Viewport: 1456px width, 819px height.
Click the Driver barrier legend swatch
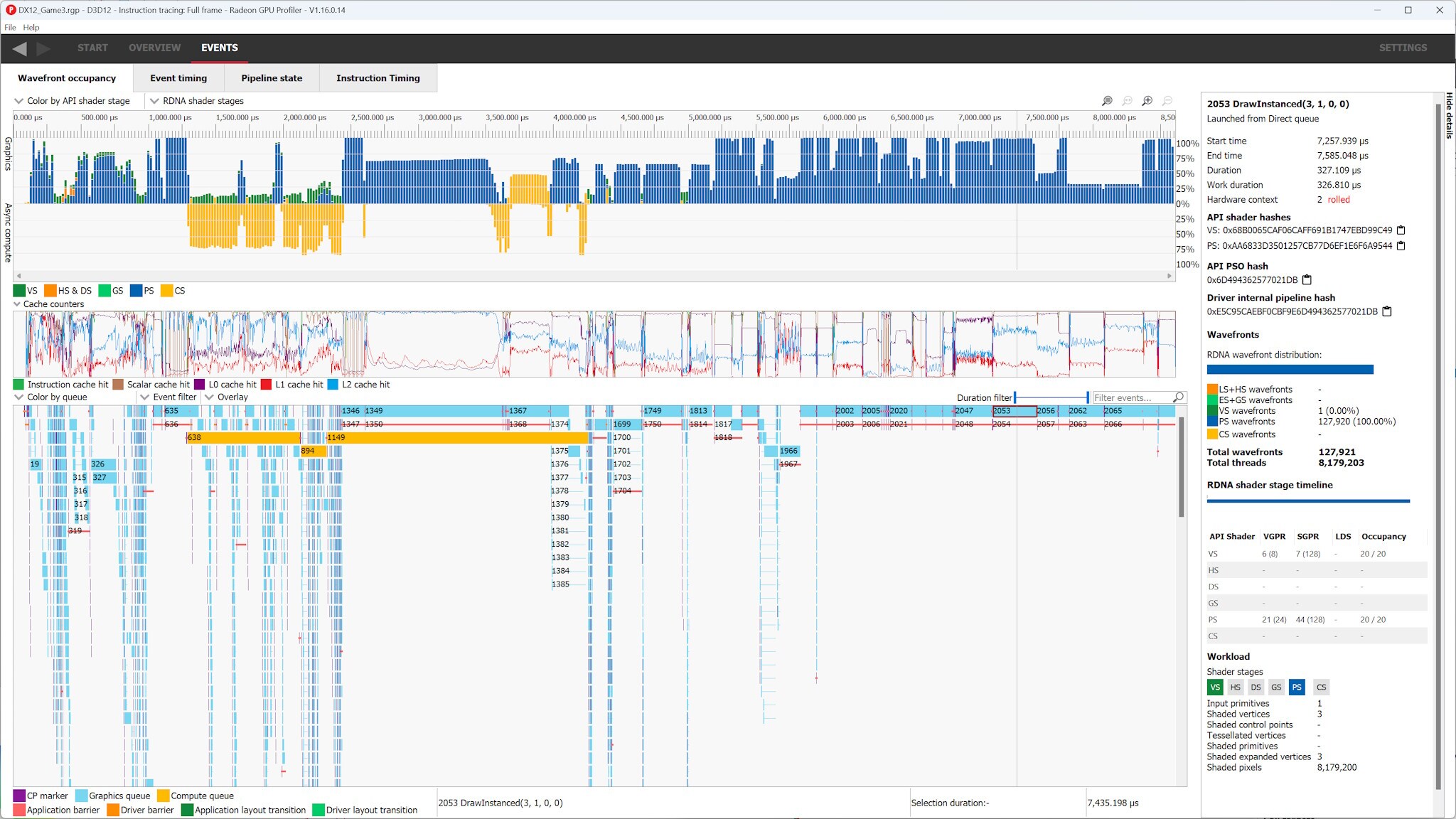(x=113, y=810)
